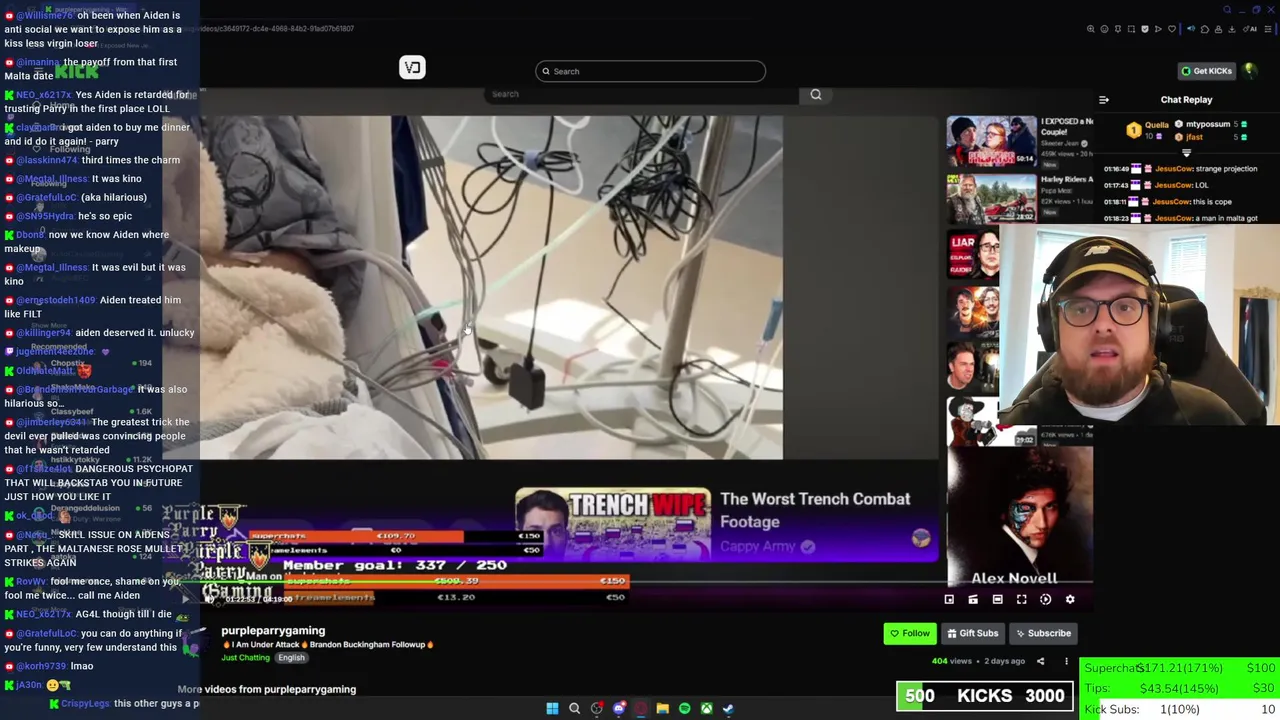Click the YouTube search magnifier button

(816, 94)
